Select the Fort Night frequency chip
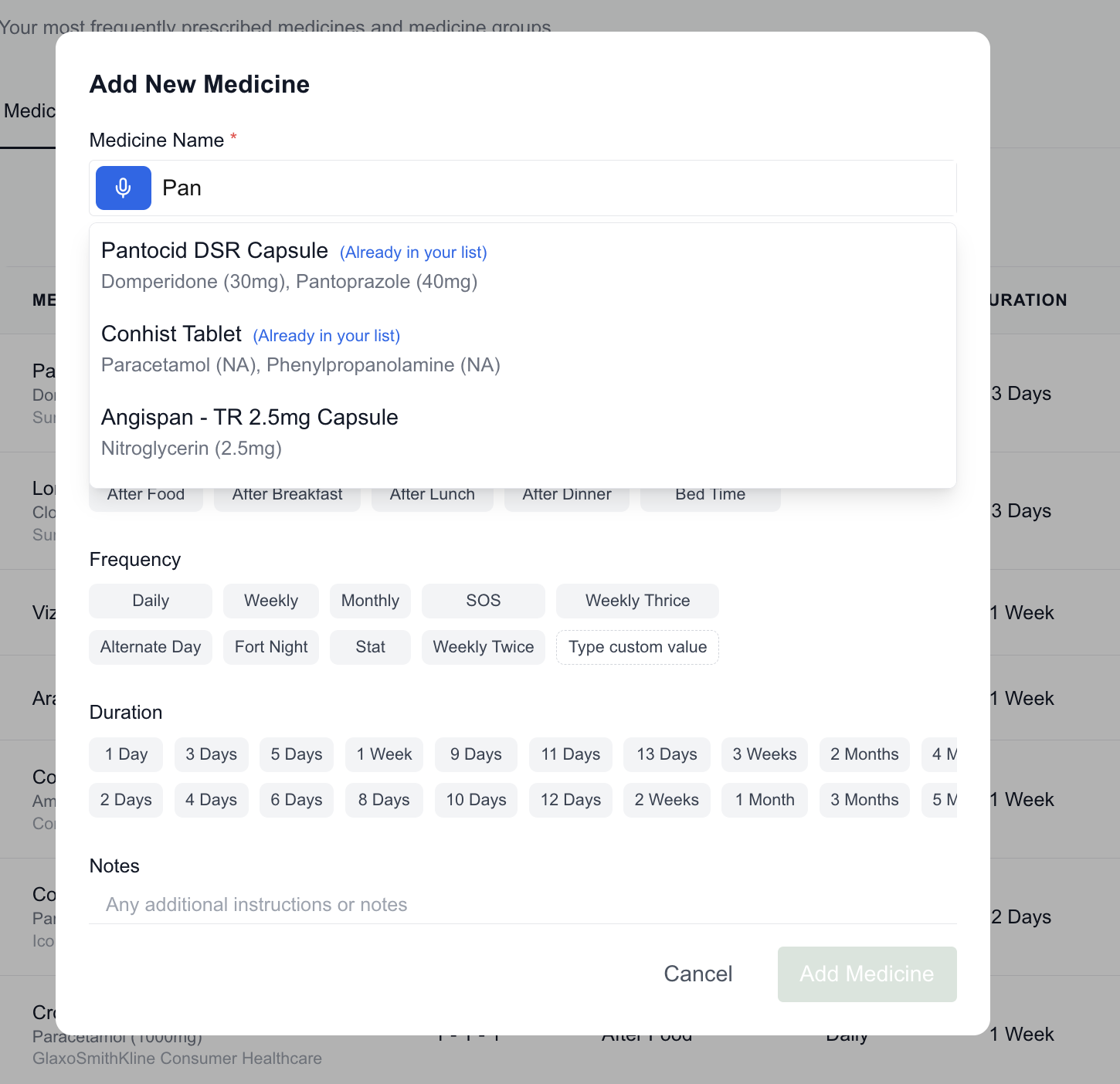 (270, 647)
